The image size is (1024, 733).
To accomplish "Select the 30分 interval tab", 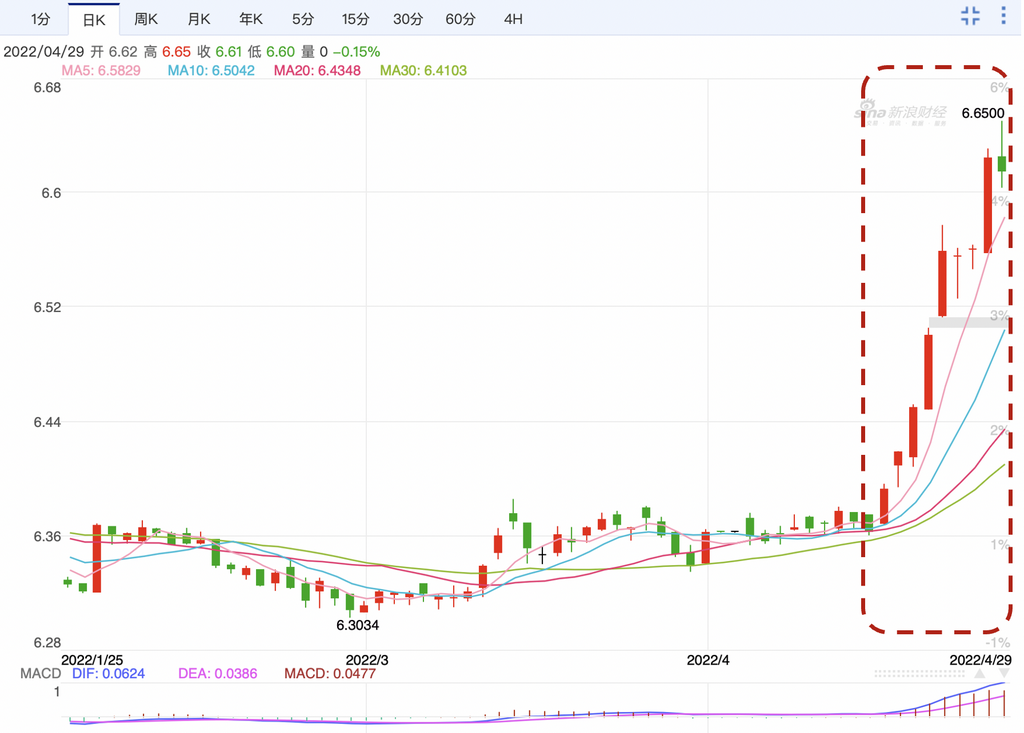I will pyautogui.click(x=408, y=19).
